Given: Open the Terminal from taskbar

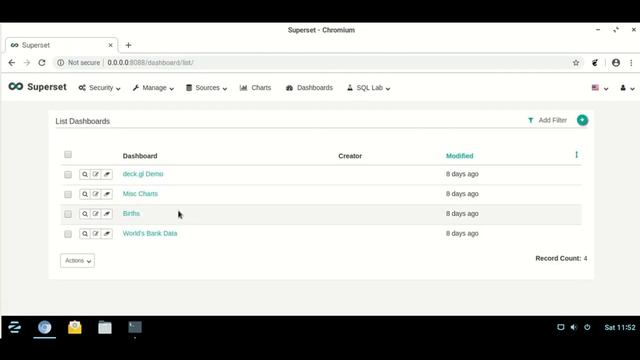Looking at the screenshot, I should [135, 327].
